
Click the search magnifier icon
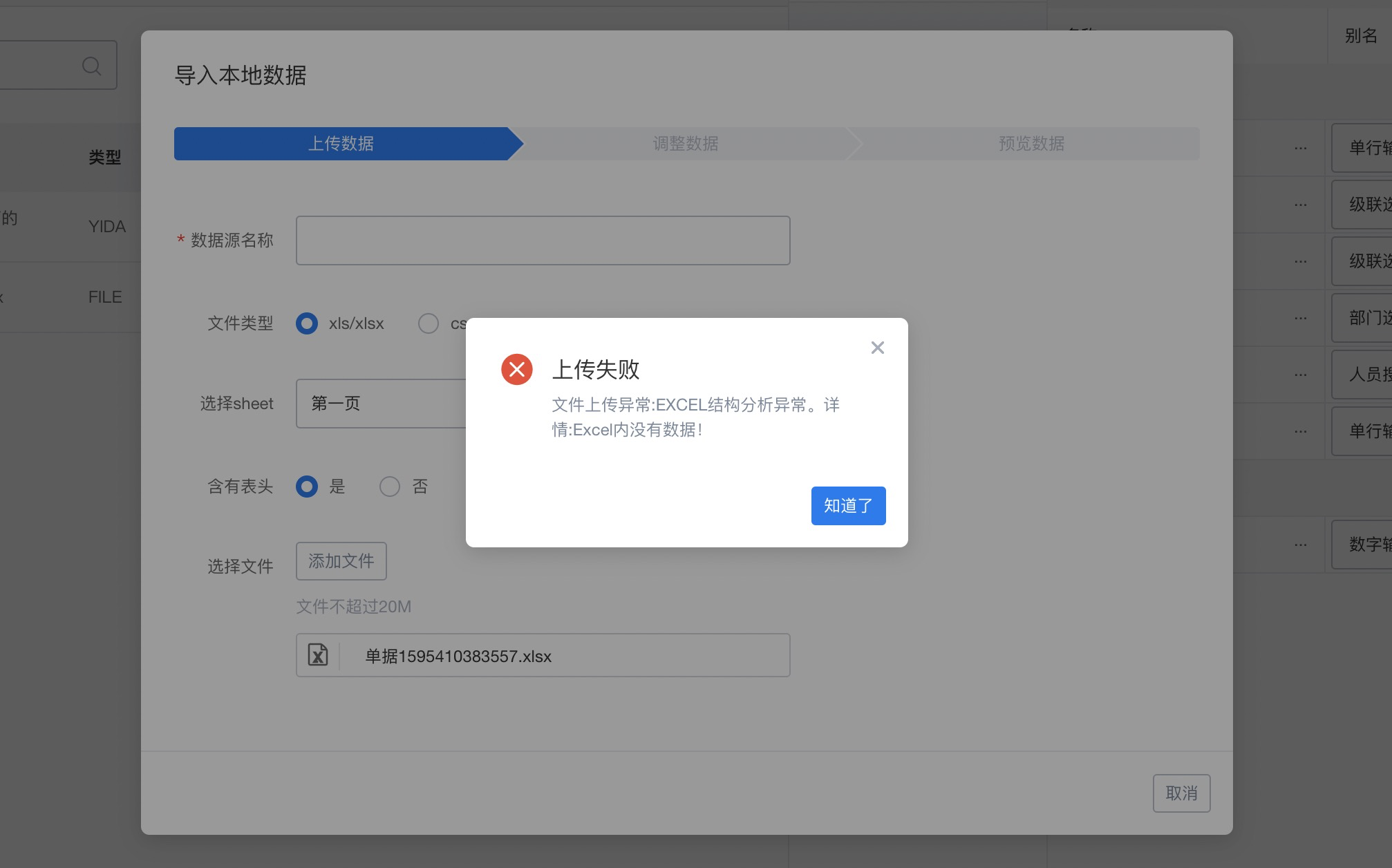(91, 66)
